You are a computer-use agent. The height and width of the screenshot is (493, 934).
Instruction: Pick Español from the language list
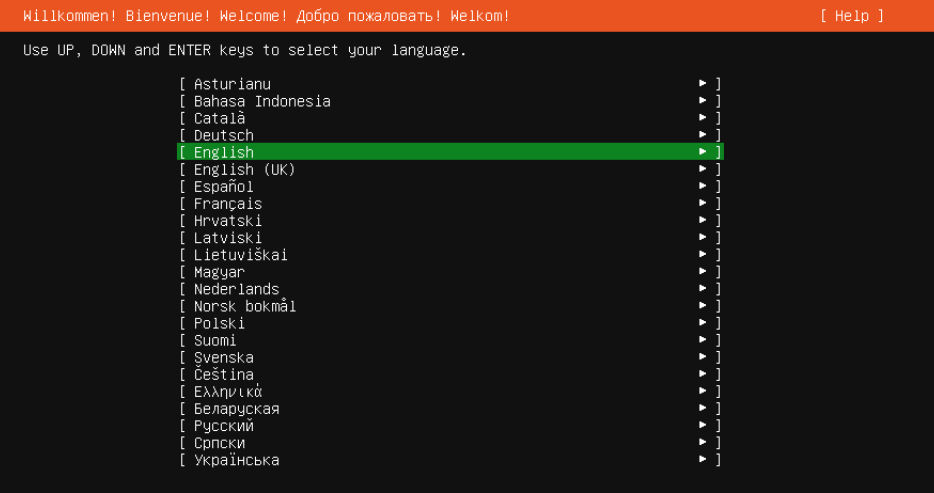(224, 186)
